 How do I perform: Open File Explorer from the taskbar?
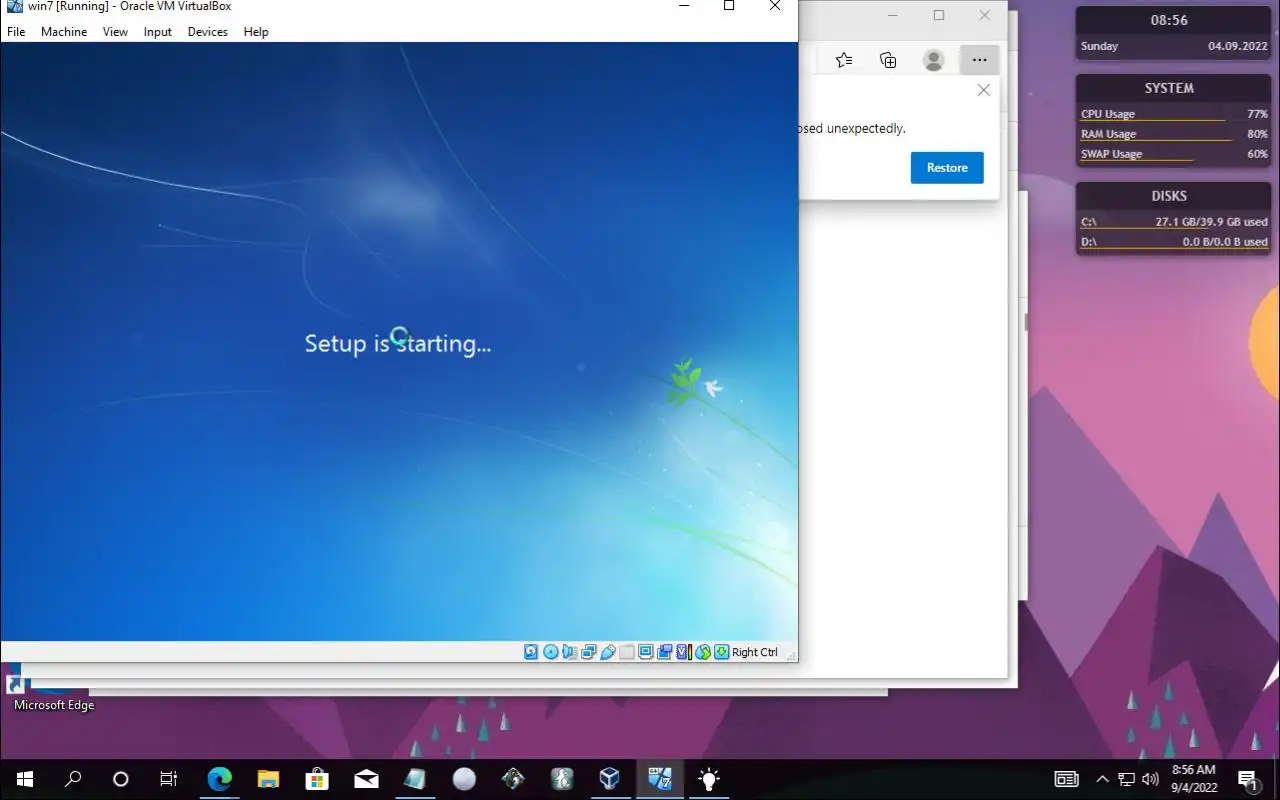pyautogui.click(x=268, y=779)
